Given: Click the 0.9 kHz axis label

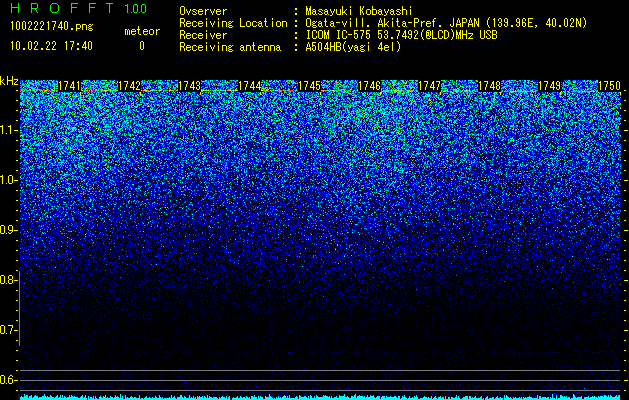Looking at the screenshot, I should [8, 230].
